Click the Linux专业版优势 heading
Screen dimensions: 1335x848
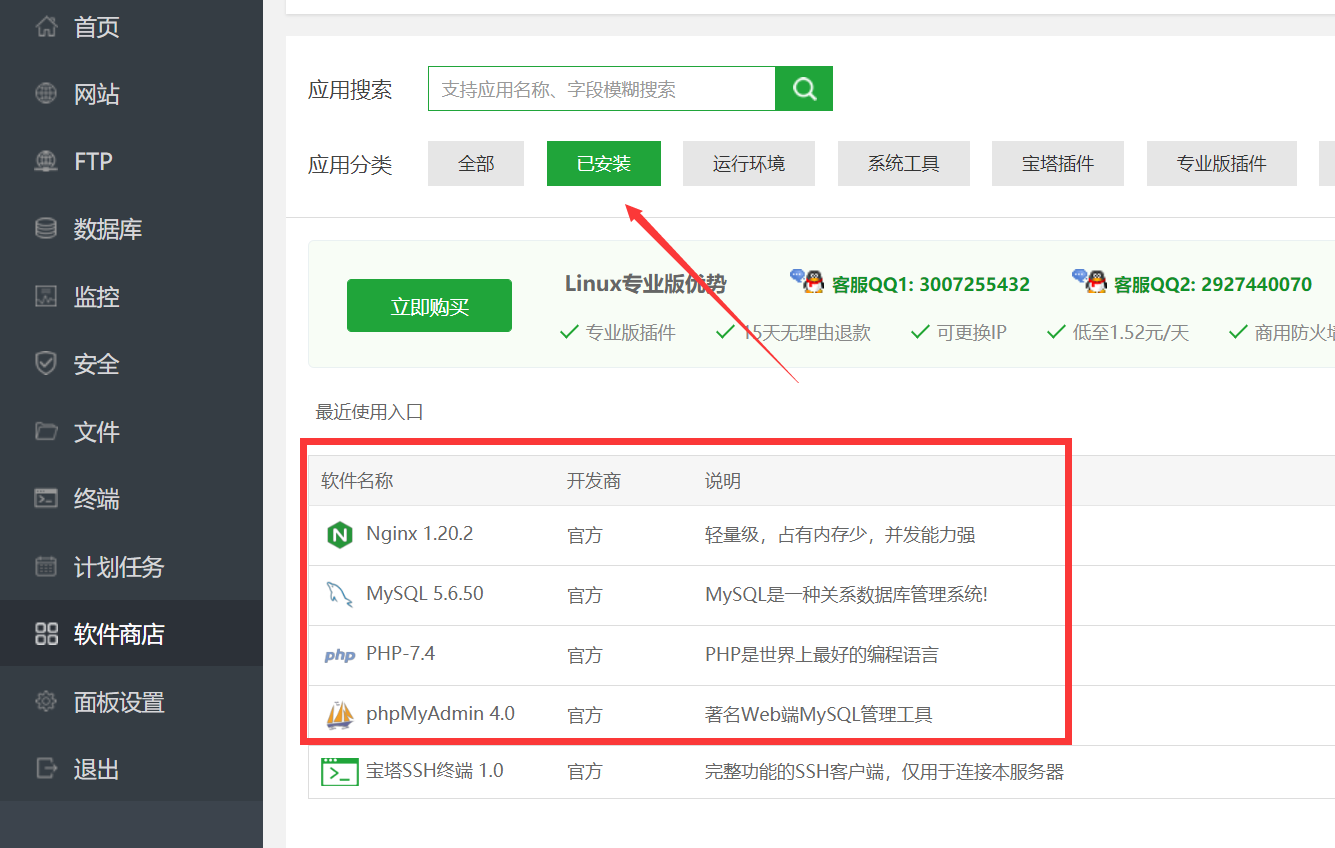(x=646, y=284)
